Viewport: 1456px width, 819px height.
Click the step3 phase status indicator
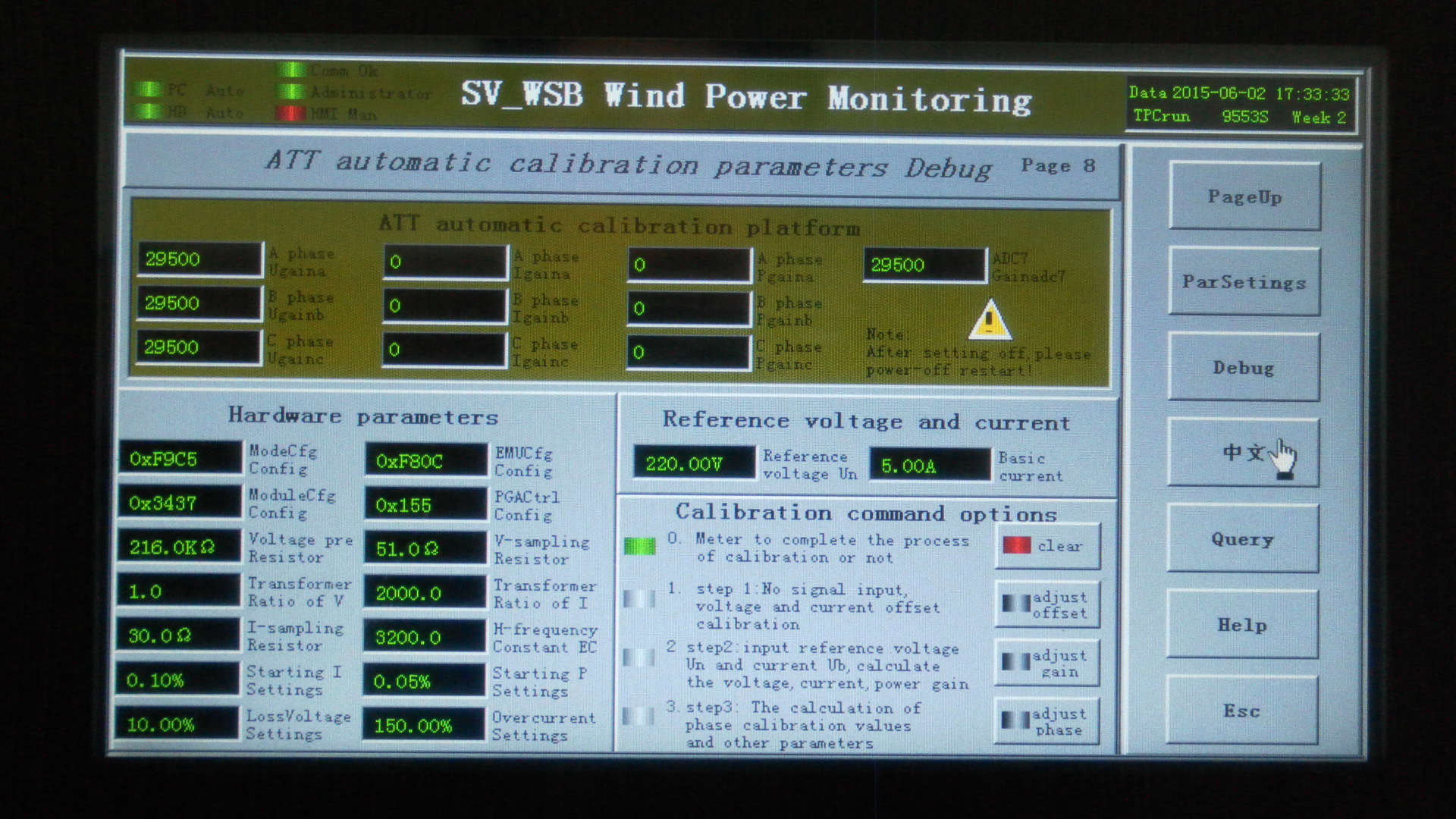tap(638, 716)
